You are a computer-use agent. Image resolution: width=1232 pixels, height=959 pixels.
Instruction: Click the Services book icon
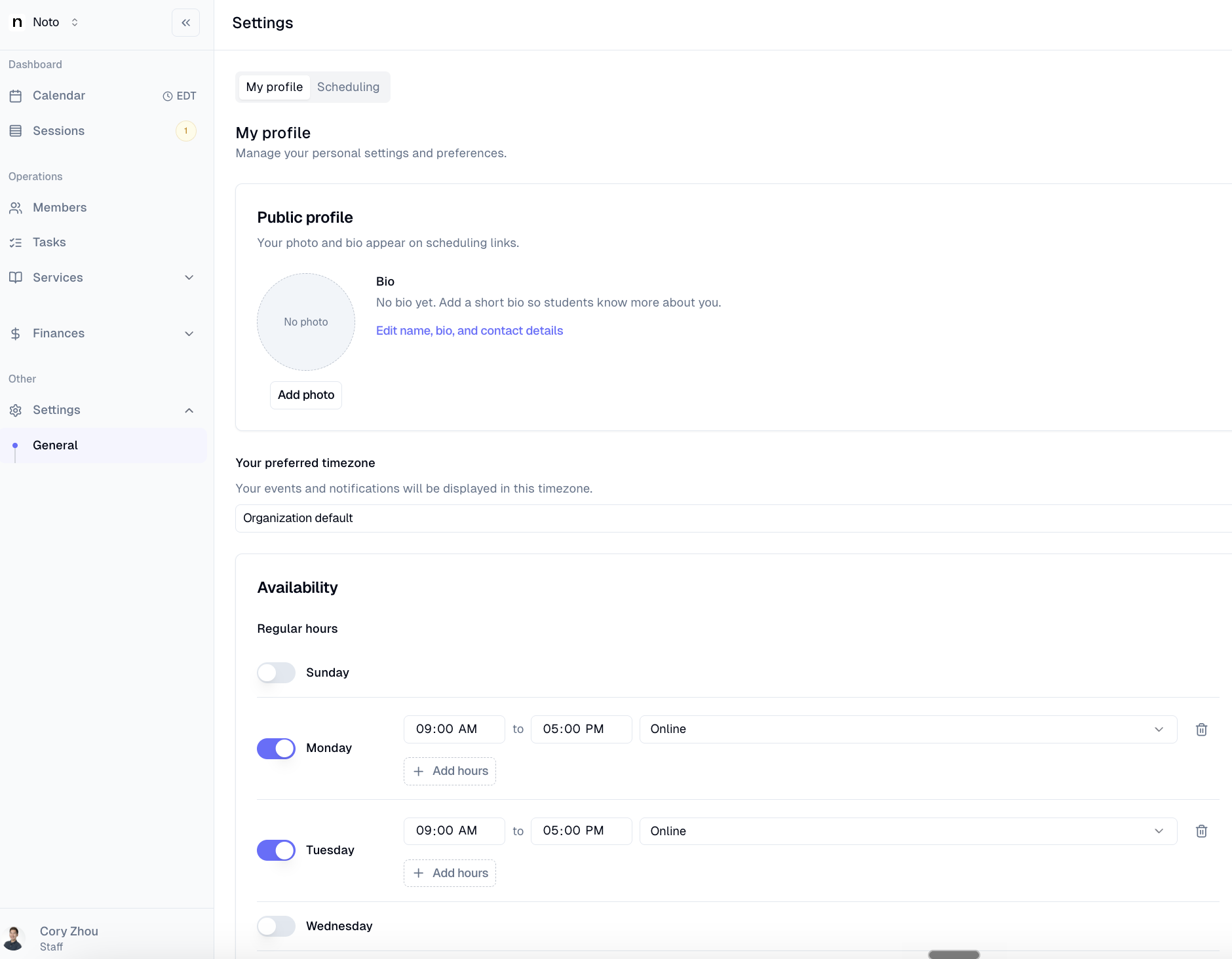[x=16, y=278]
